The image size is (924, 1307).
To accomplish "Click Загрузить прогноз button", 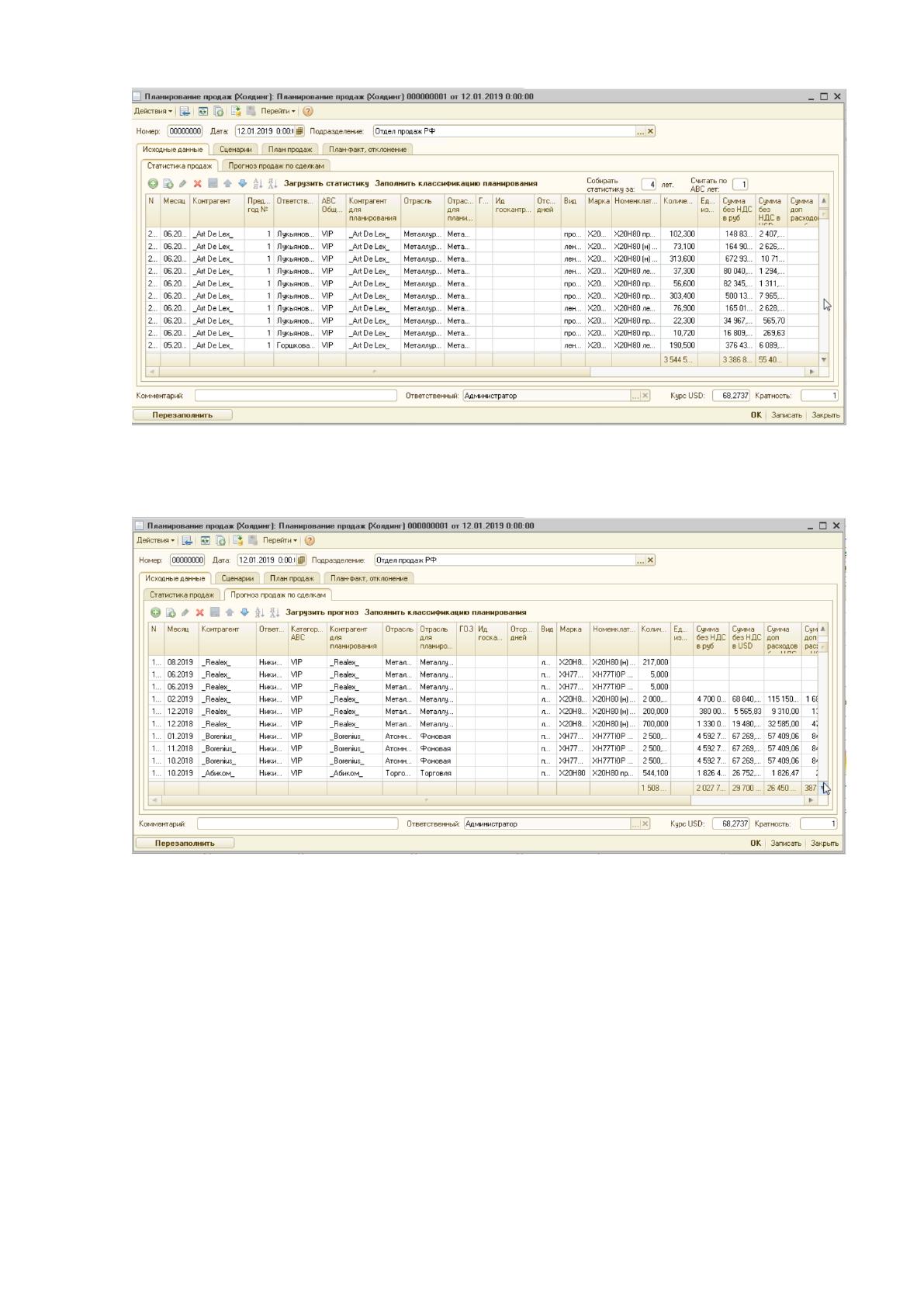I will (322, 612).
